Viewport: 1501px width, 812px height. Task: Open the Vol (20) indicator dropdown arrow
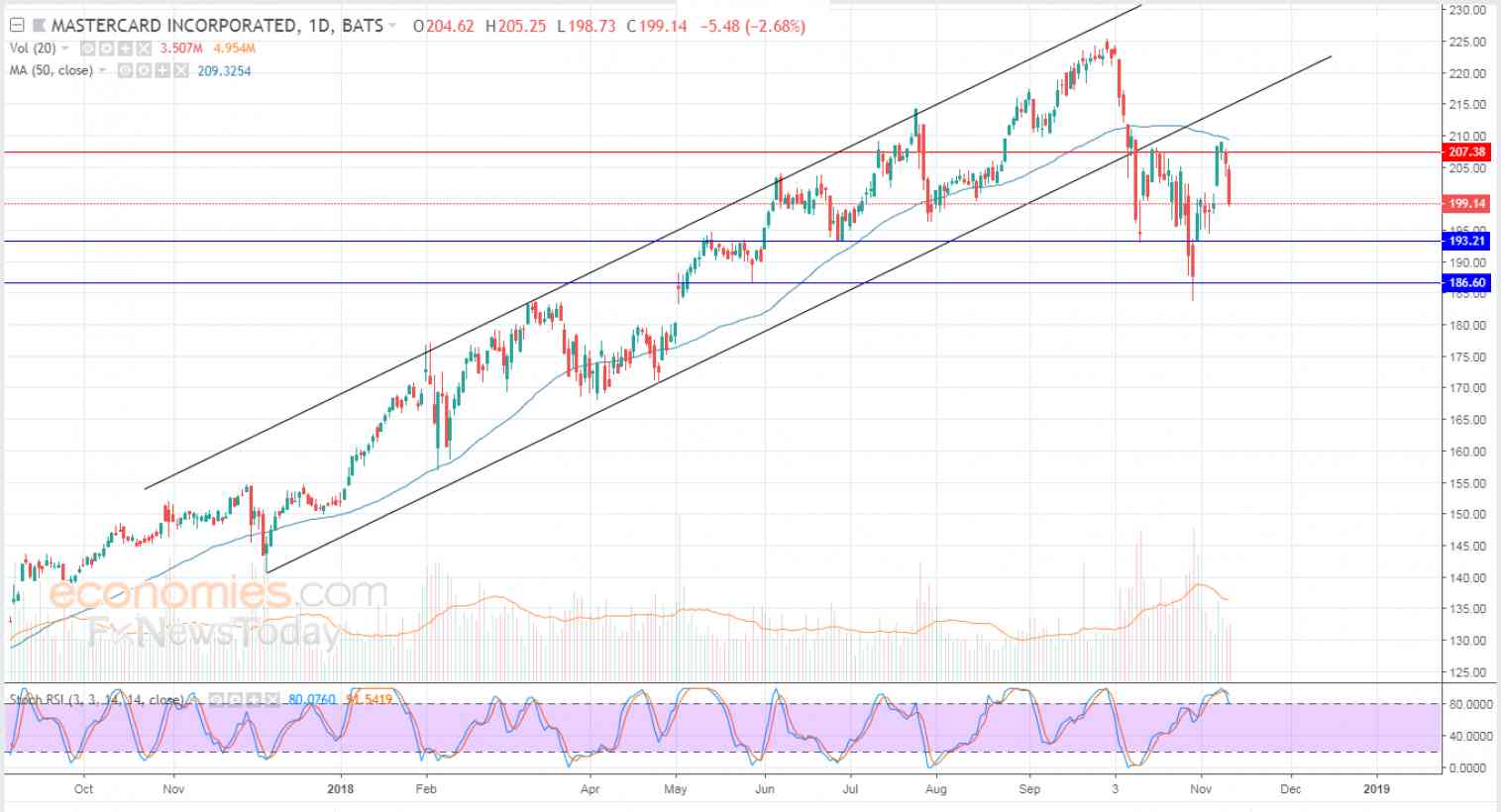coord(65,49)
